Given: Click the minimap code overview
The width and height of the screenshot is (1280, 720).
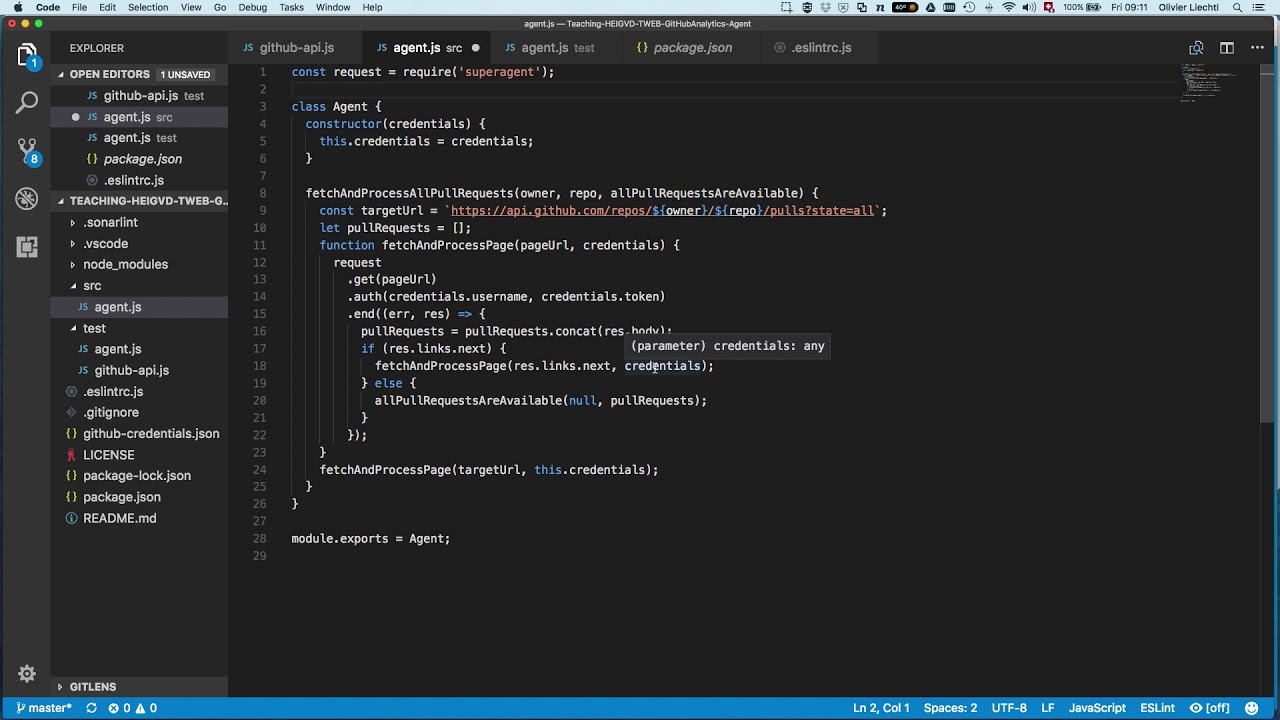Looking at the screenshot, I should click(x=1208, y=83).
